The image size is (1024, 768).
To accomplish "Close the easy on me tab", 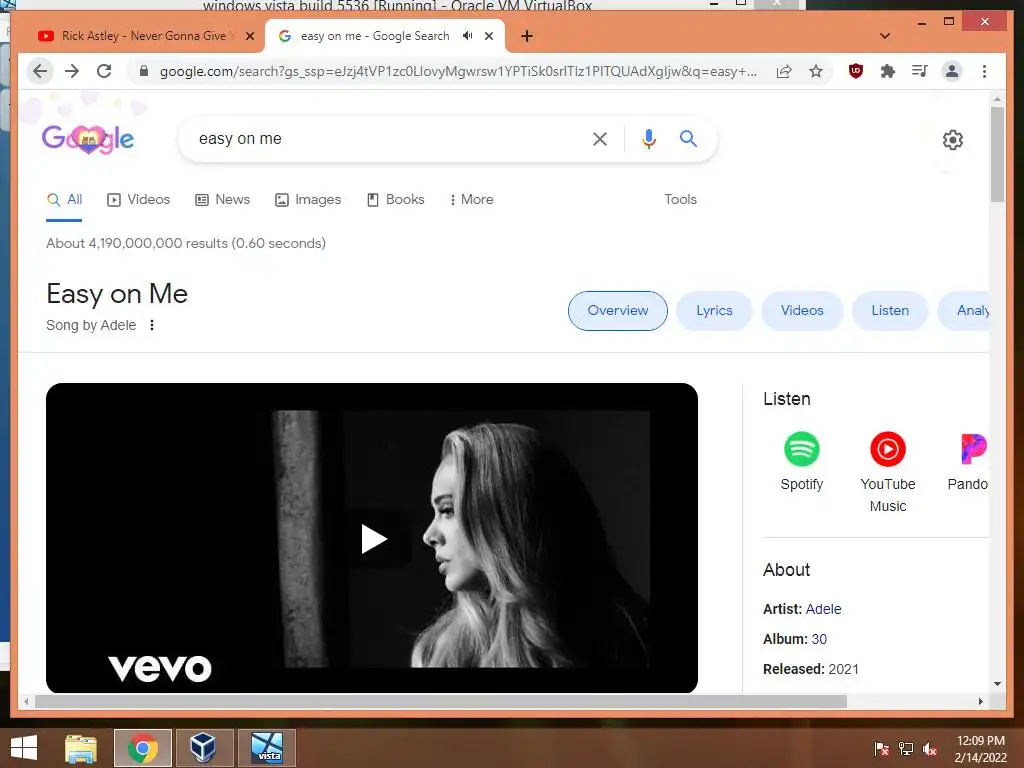I will [x=488, y=37].
